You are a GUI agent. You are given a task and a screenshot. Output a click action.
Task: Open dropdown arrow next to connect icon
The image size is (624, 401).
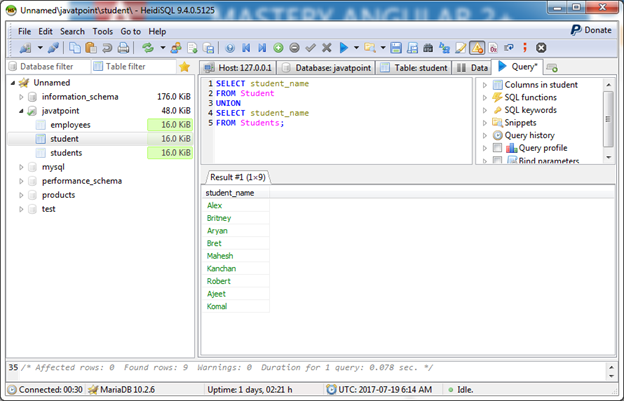pyautogui.click(x=40, y=48)
